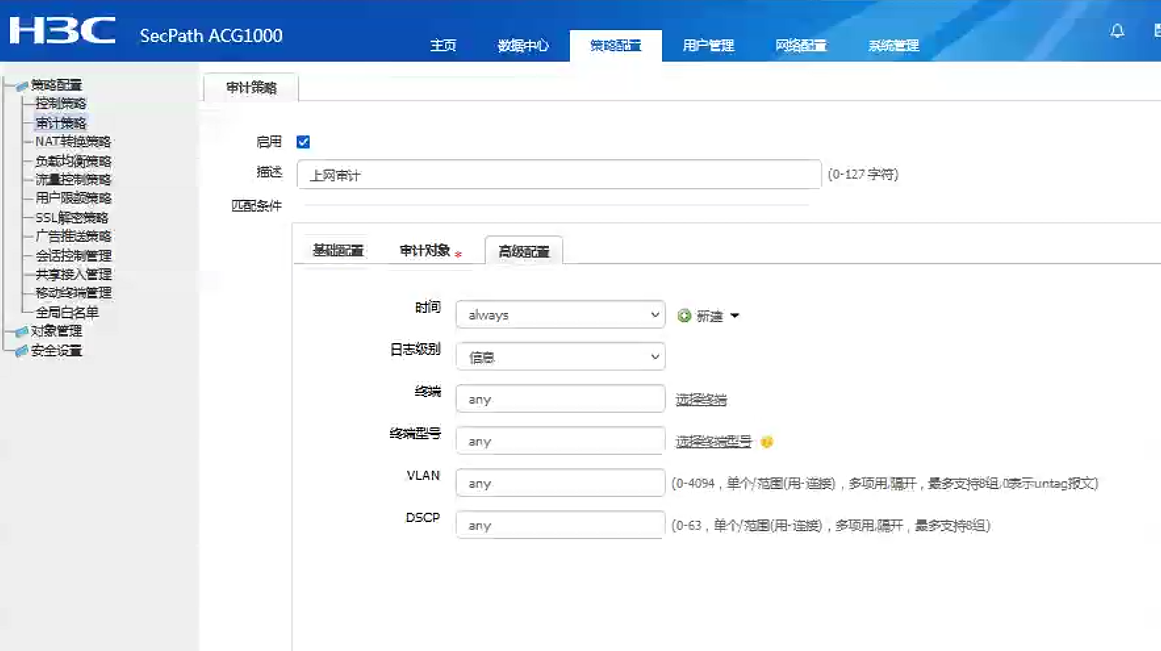The width and height of the screenshot is (1161, 651).
Task: Click the 选择终端 link
Action: [x=700, y=400]
